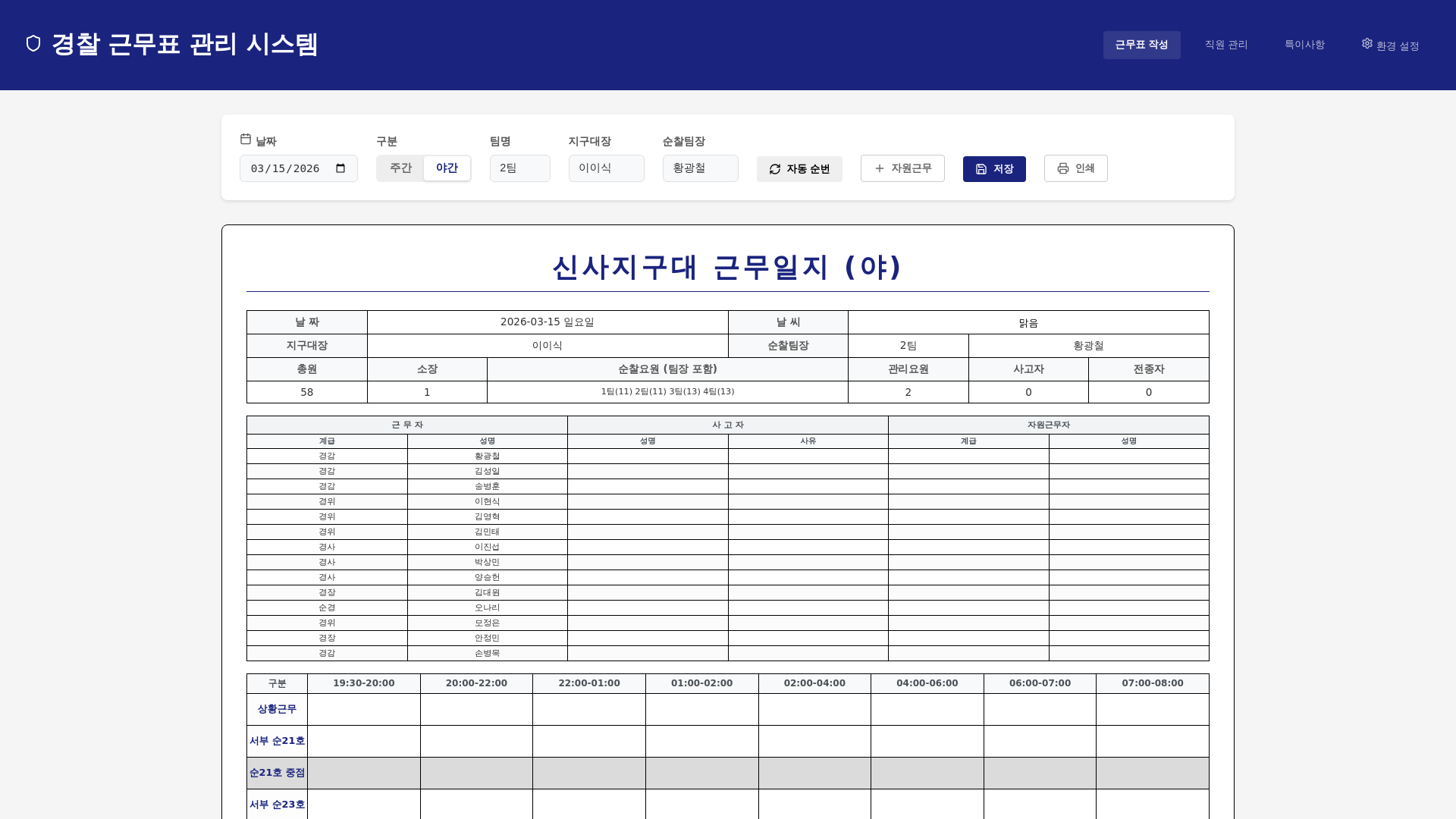The width and height of the screenshot is (1456, 819).
Task: Click the 서부 순21호 20:00-22:00 cell
Action: 476,741
